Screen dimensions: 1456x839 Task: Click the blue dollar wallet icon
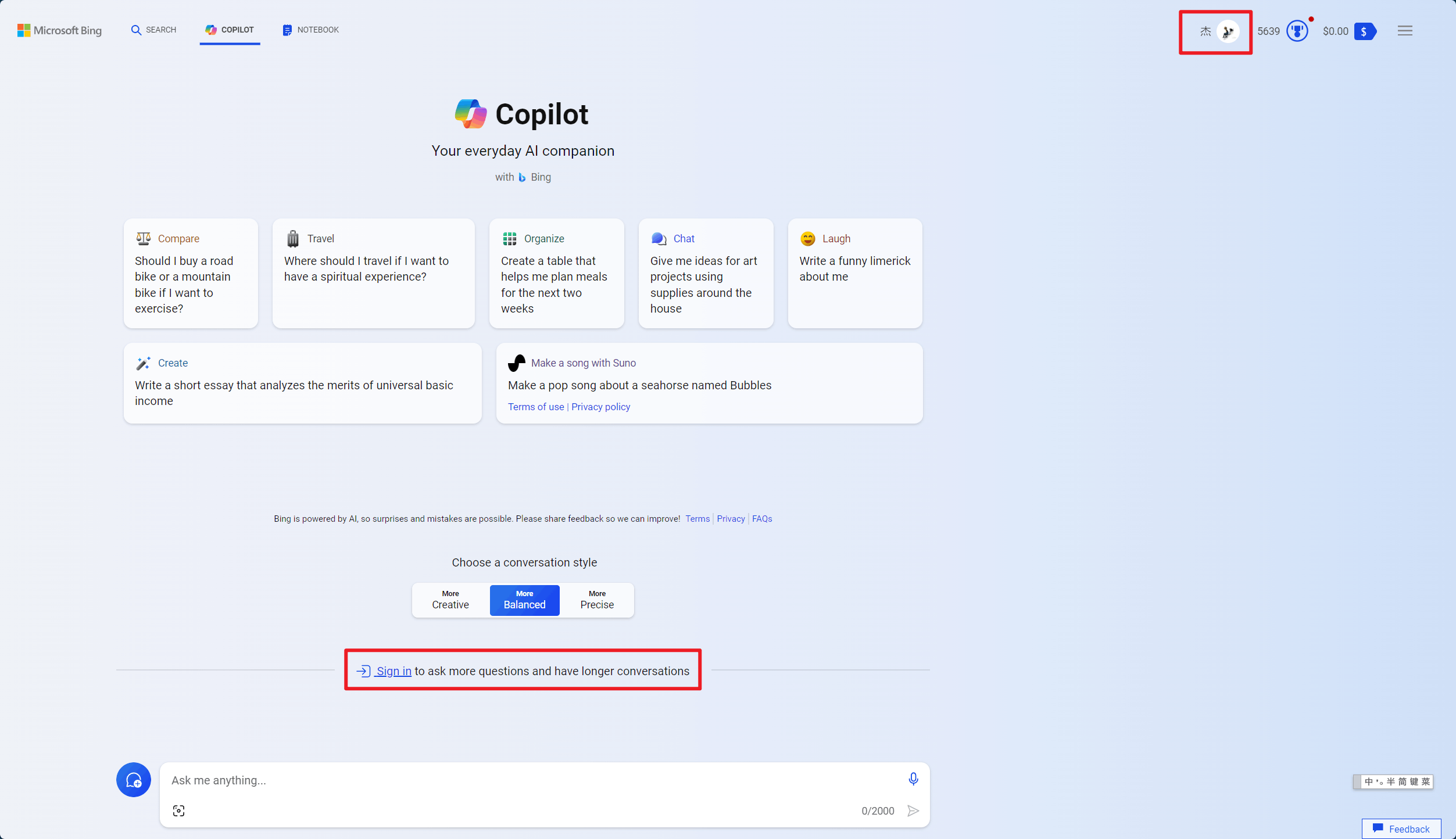coord(1364,31)
